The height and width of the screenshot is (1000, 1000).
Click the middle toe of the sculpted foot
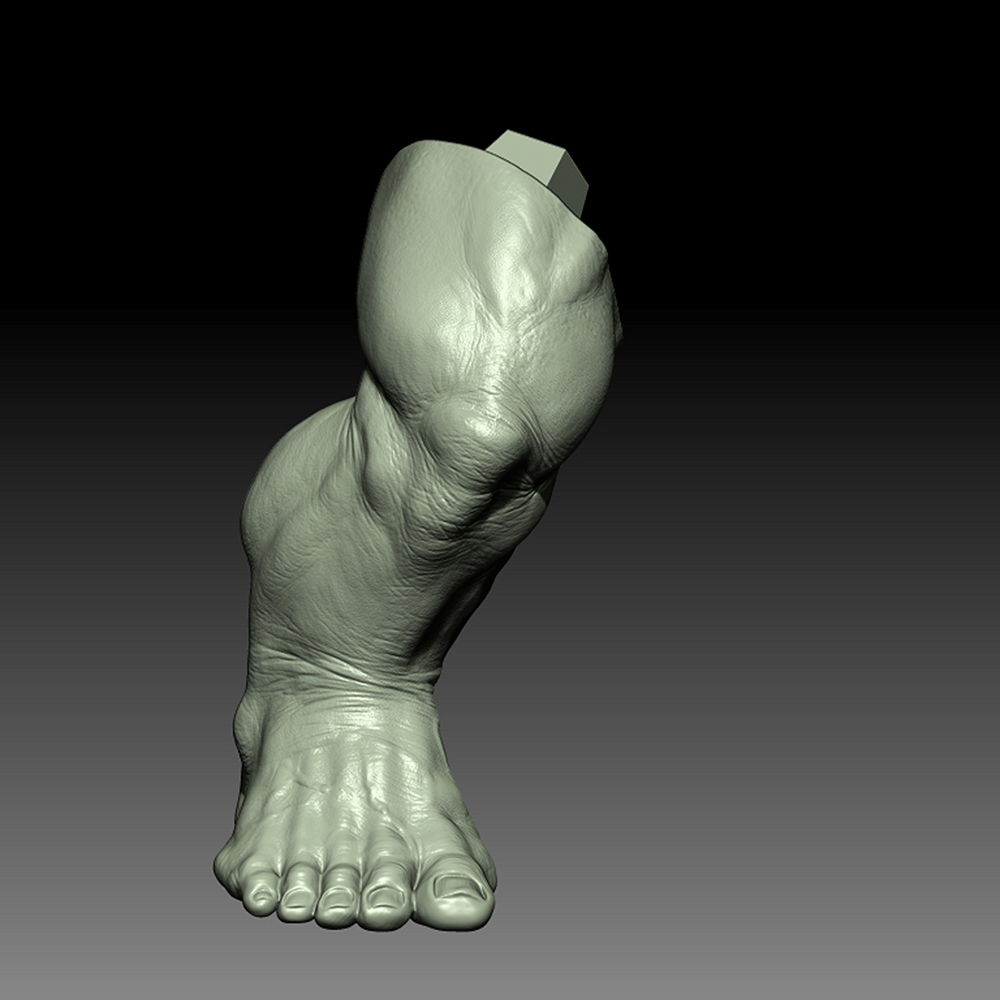[337, 899]
